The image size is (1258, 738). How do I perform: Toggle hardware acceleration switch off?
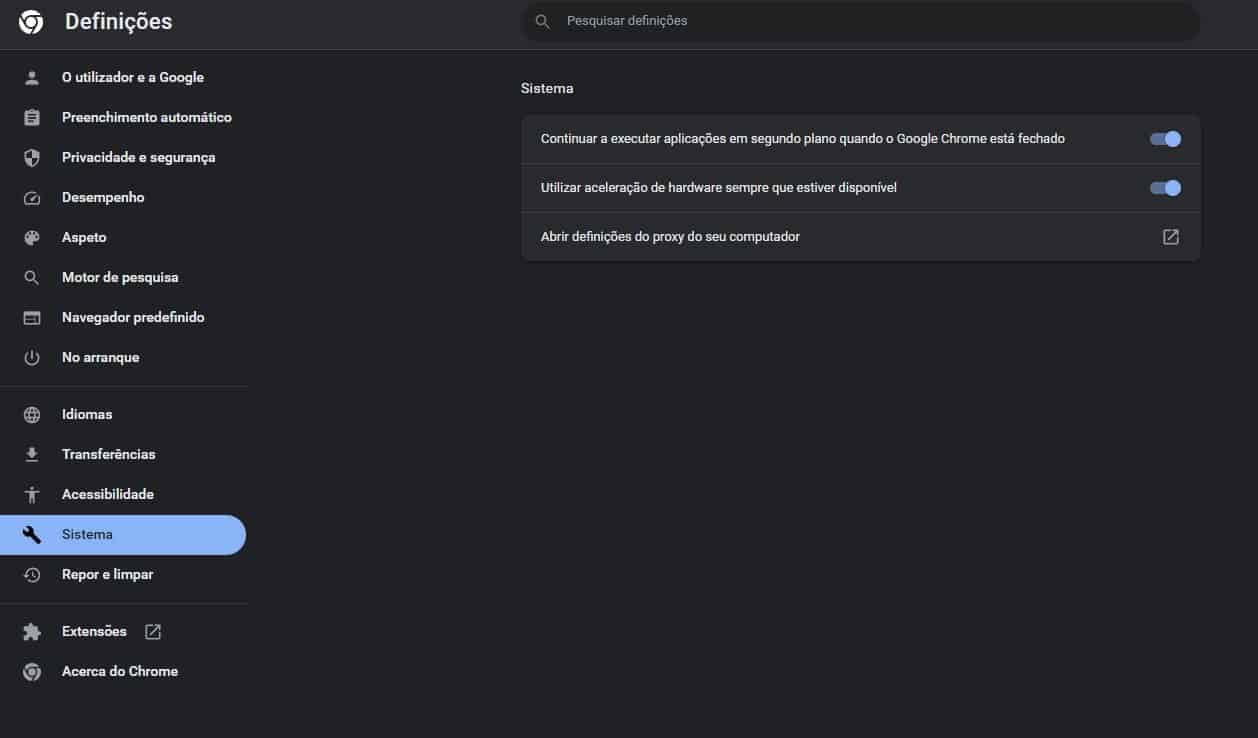click(x=1165, y=188)
